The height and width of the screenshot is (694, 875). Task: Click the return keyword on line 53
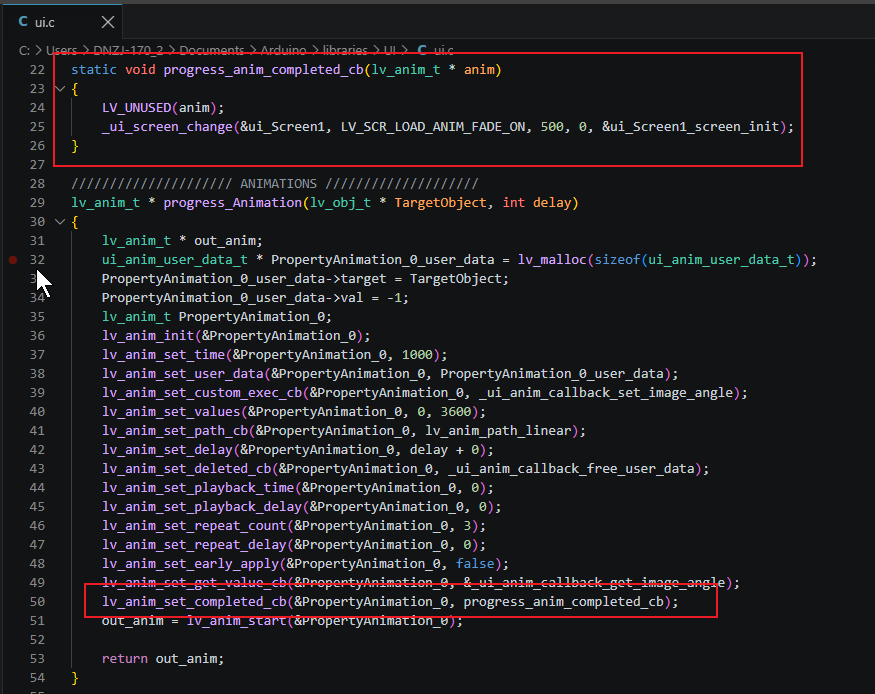coord(124,659)
